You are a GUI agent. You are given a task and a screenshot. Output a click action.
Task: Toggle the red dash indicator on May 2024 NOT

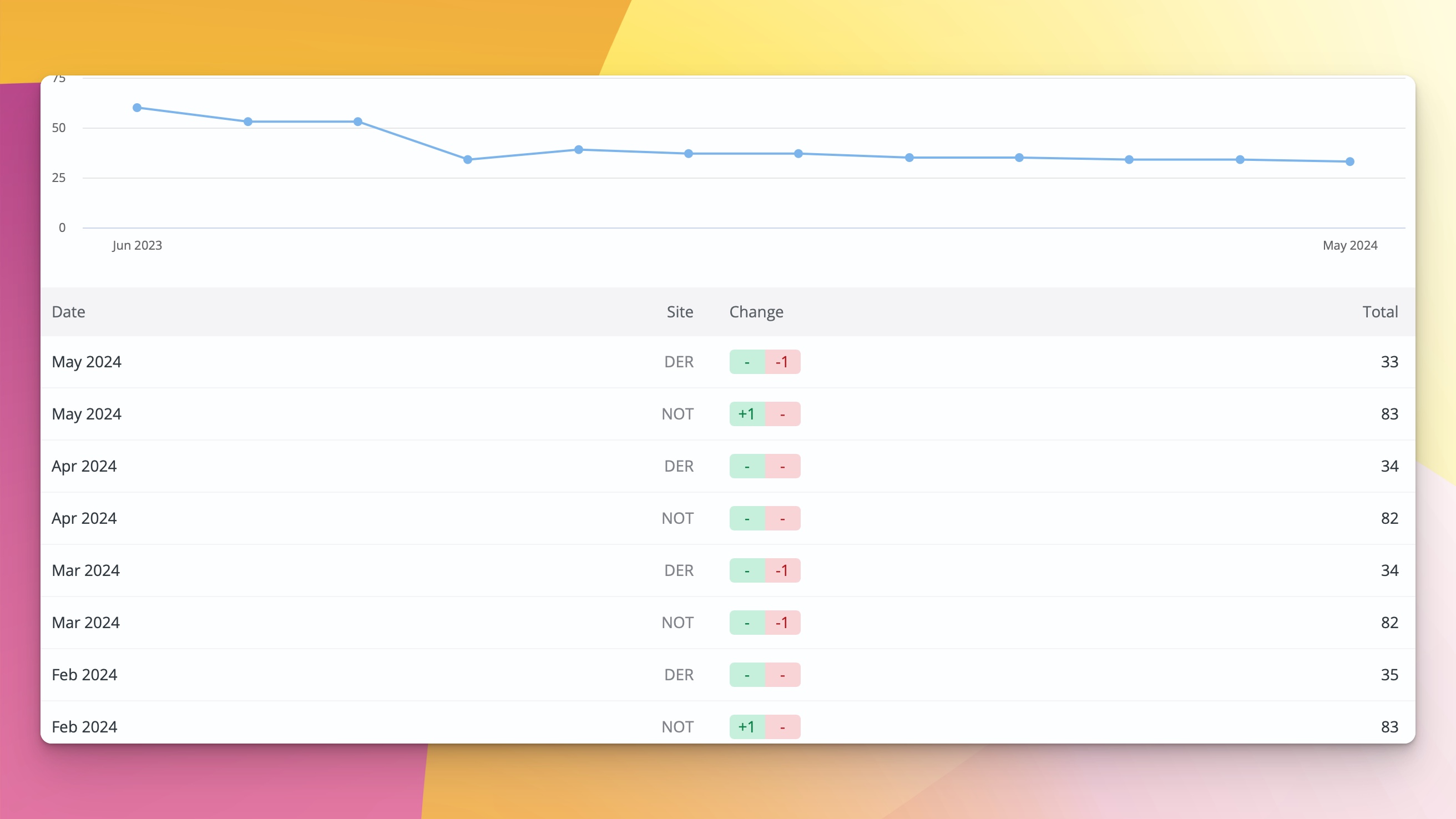coord(783,414)
